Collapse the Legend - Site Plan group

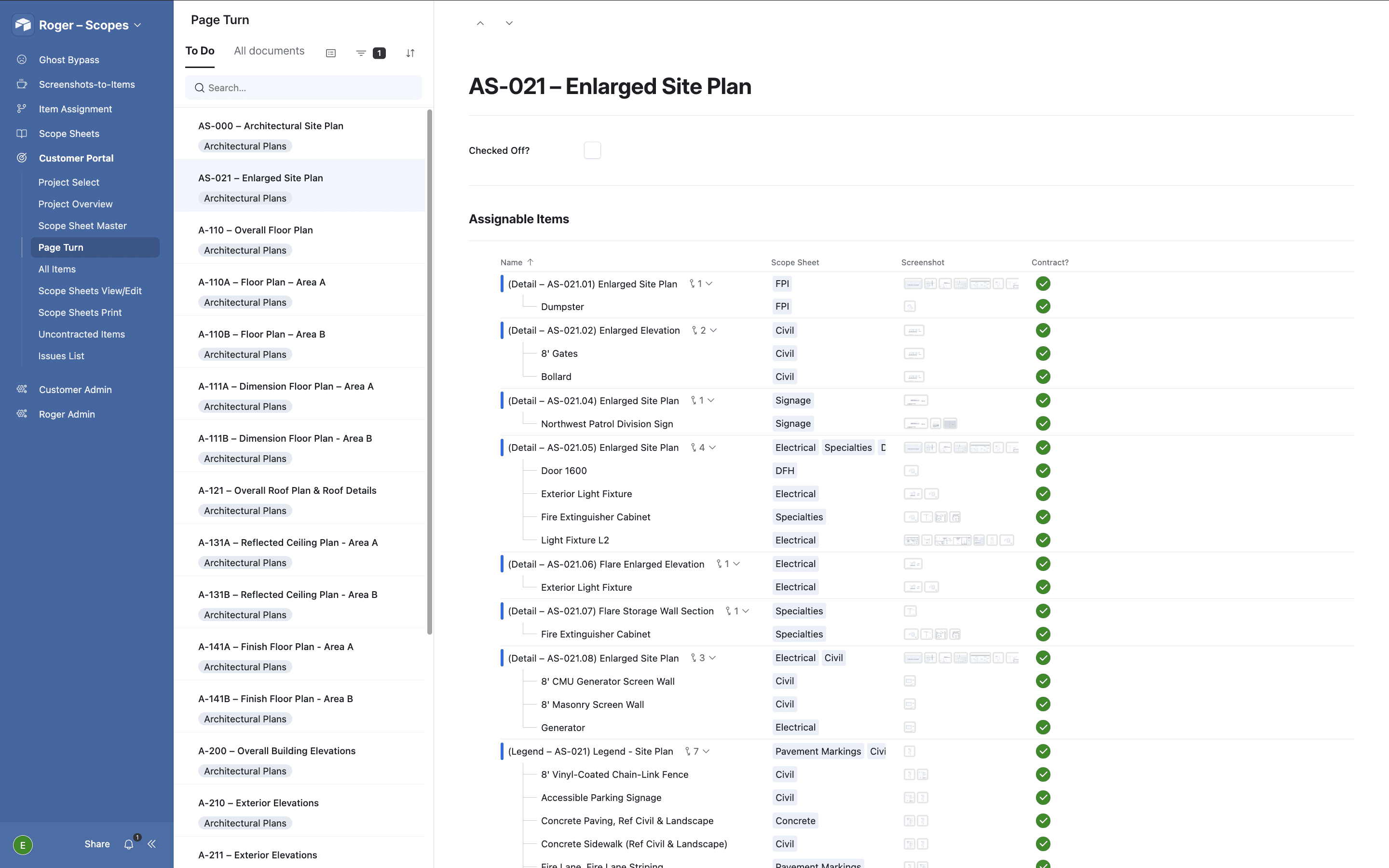(x=706, y=751)
